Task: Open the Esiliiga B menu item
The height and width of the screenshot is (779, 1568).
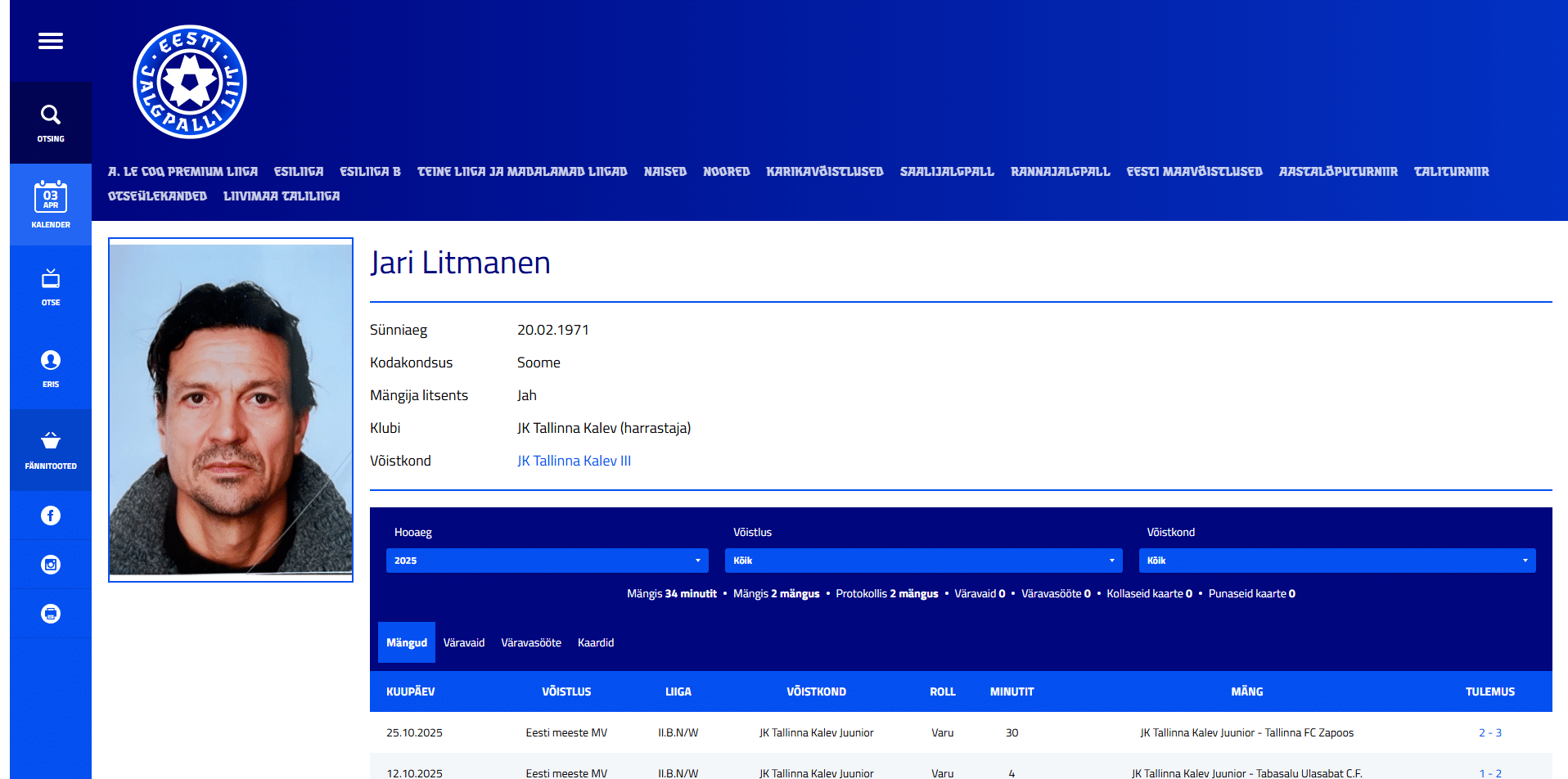Action: (x=371, y=172)
